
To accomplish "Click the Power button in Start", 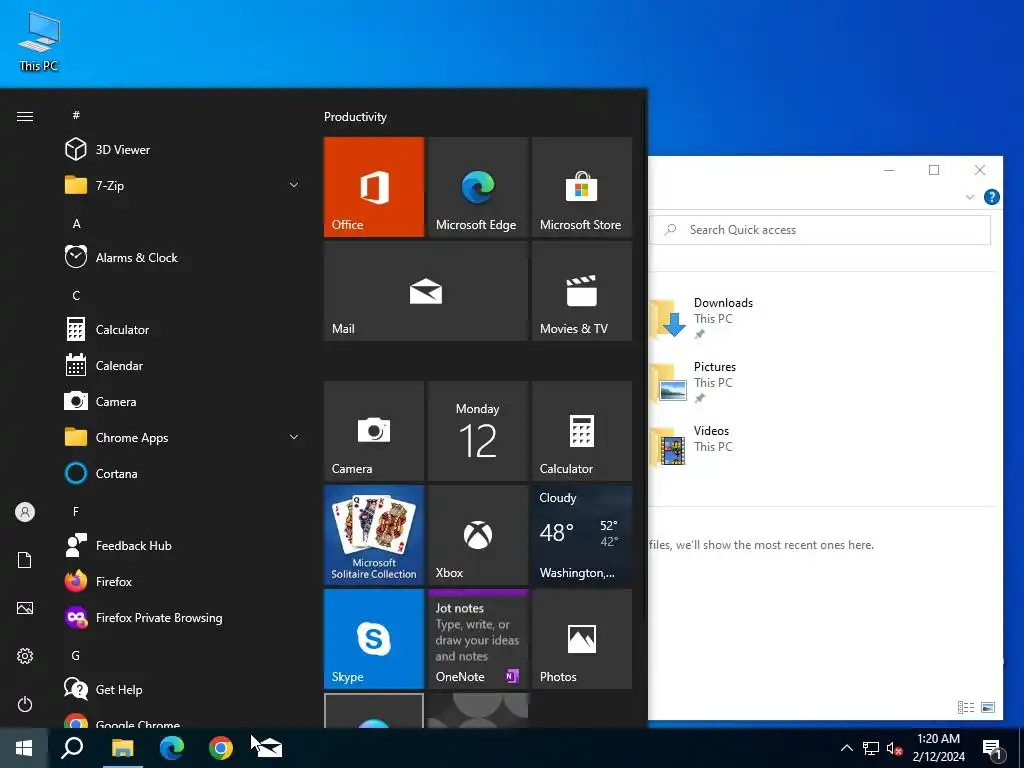I will coord(25,704).
